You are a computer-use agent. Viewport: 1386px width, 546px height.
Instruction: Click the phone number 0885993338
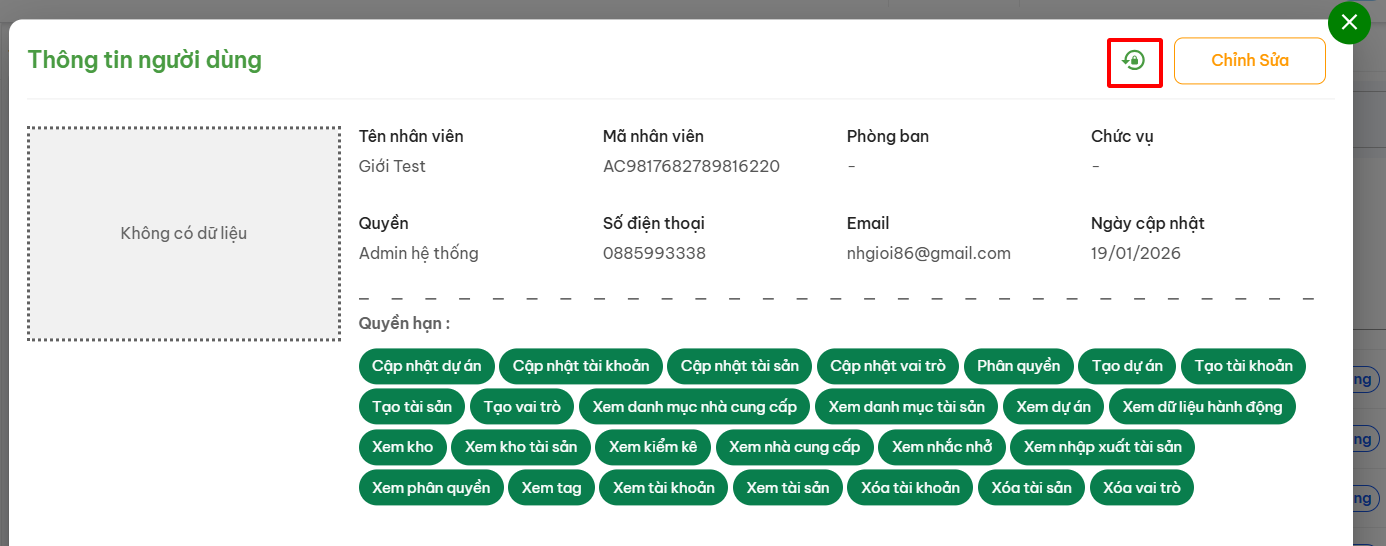click(x=654, y=253)
